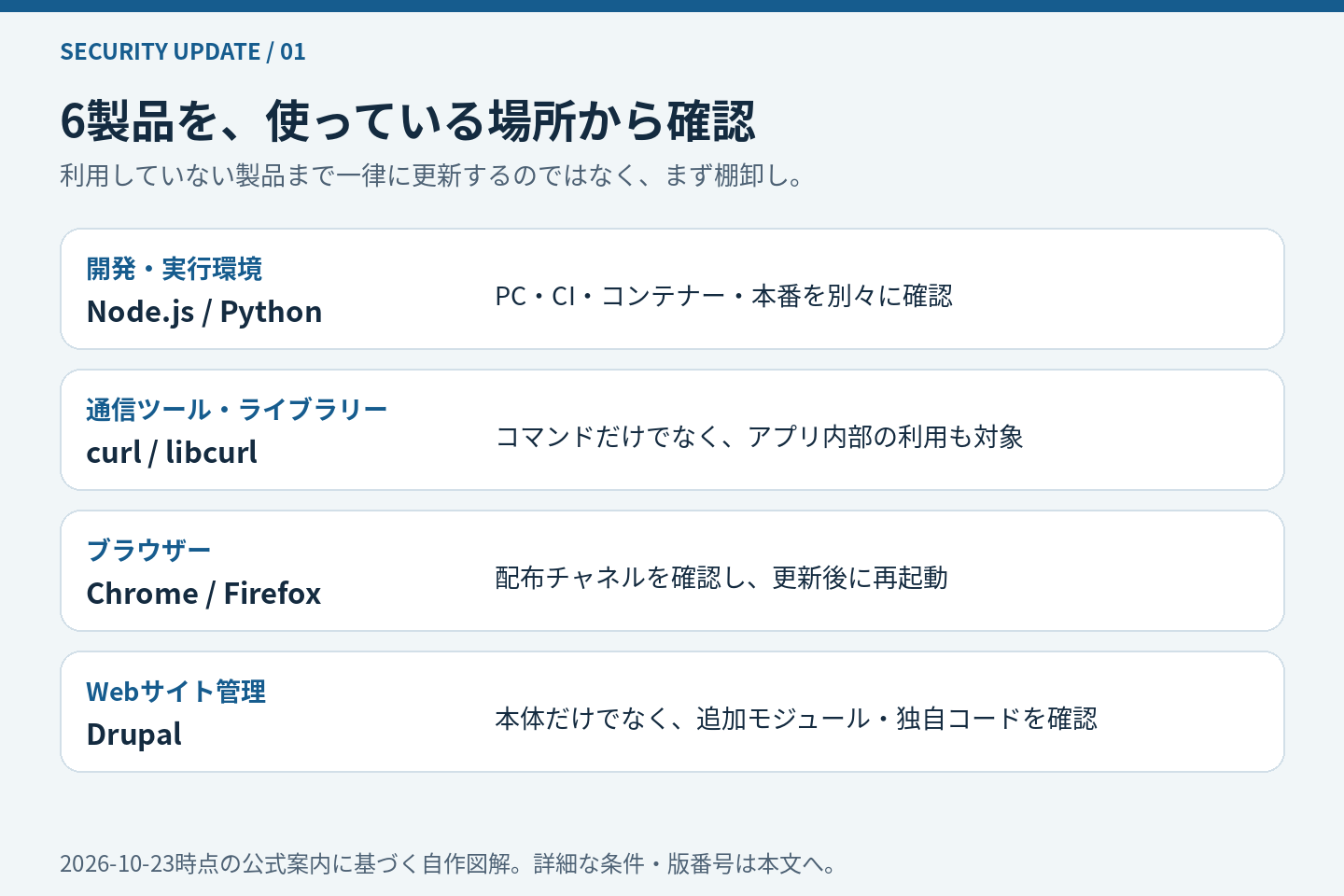Click the "開発・実行環境" category label
This screenshot has width=1344, height=896.
pos(175,269)
